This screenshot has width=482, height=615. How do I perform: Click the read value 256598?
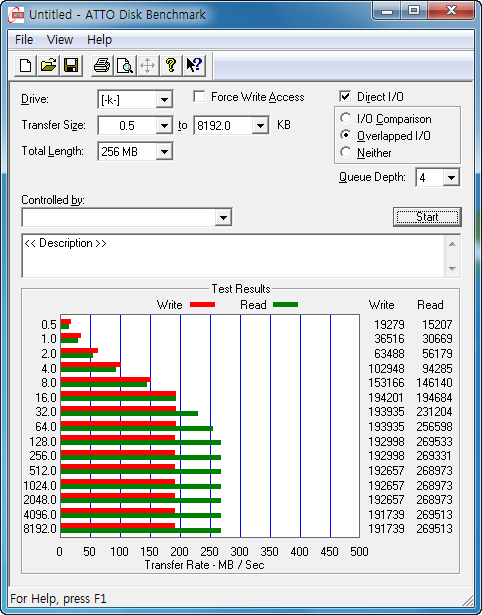[x=435, y=426]
